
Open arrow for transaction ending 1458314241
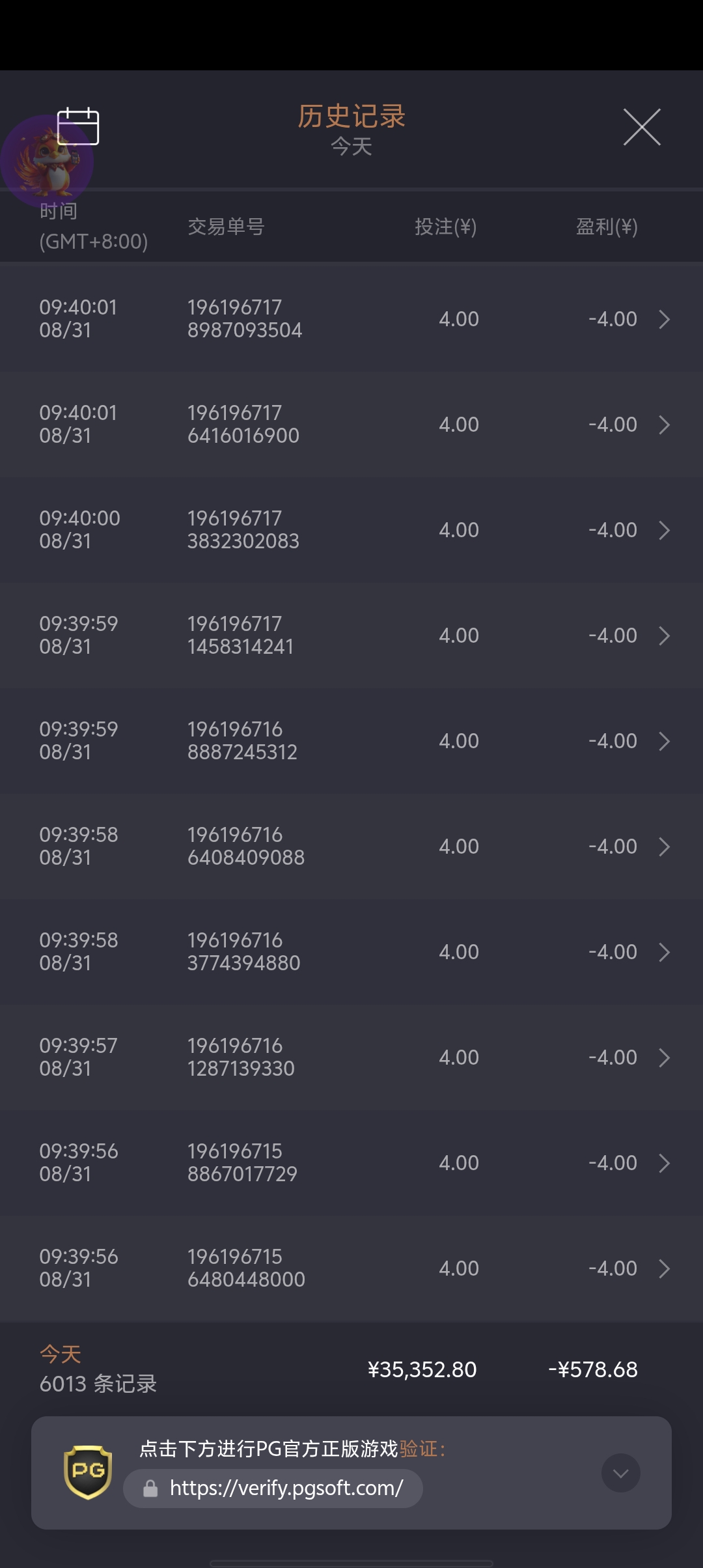pos(664,636)
